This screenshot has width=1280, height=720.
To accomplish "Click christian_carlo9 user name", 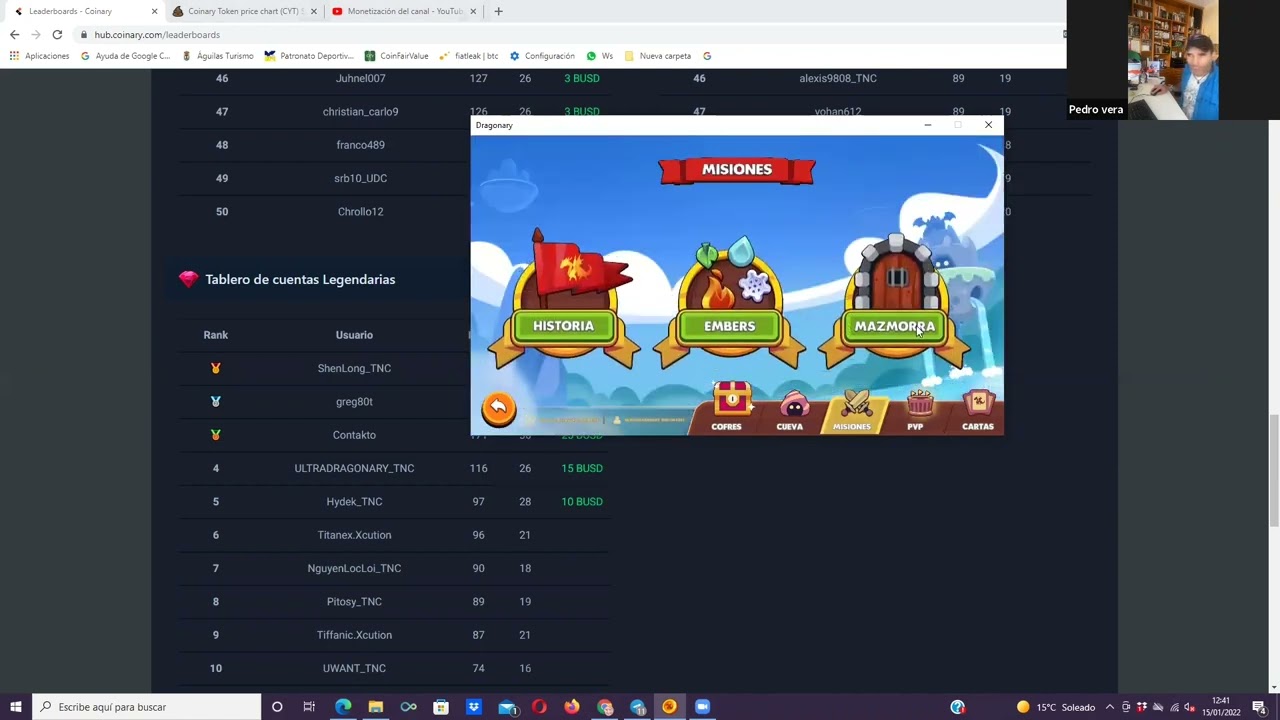I will point(360,111).
